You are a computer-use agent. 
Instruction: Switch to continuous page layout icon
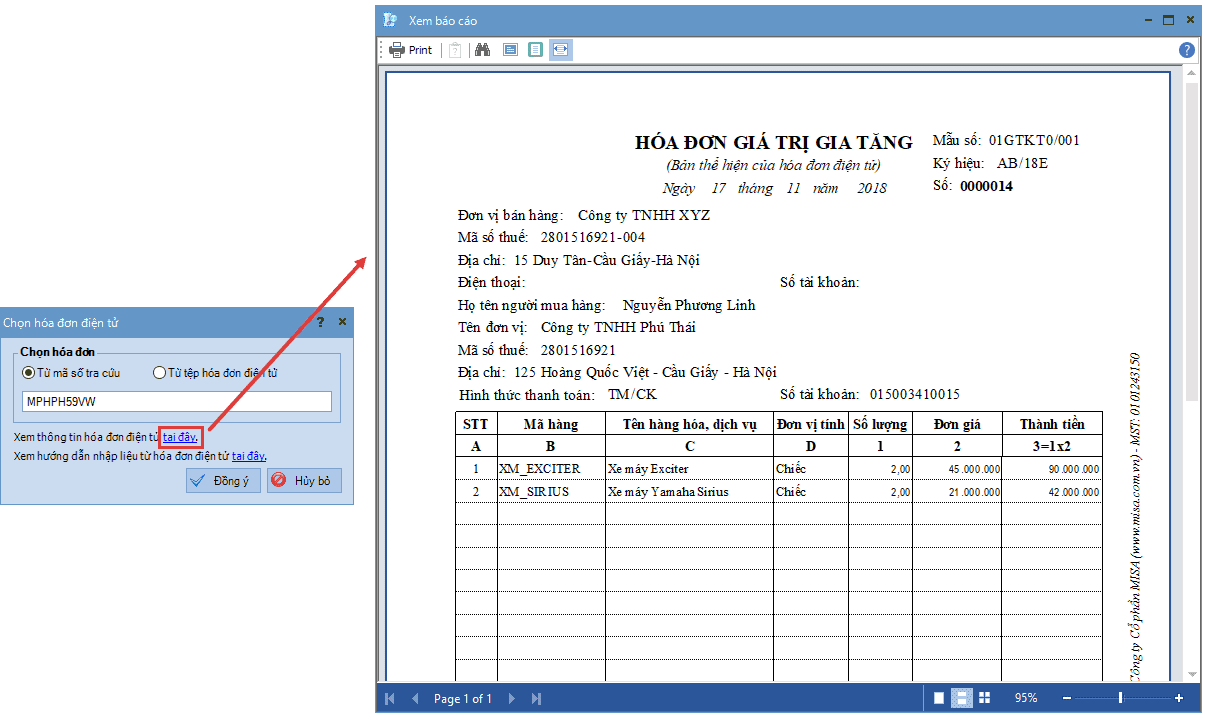click(961, 698)
